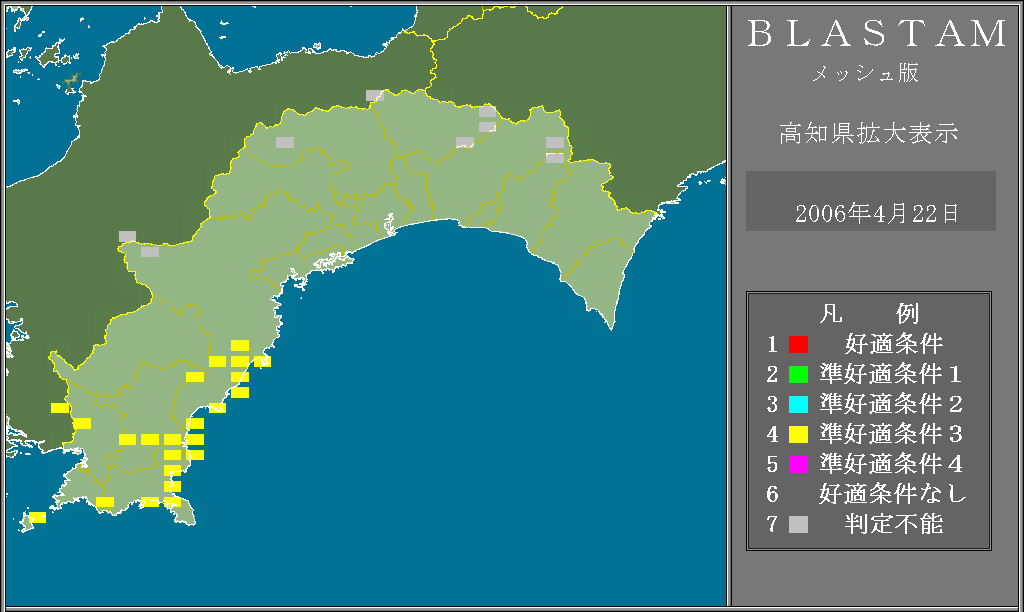Click the 準好適条件3 legend label
The width and height of the screenshot is (1024, 612).
[x=891, y=434]
